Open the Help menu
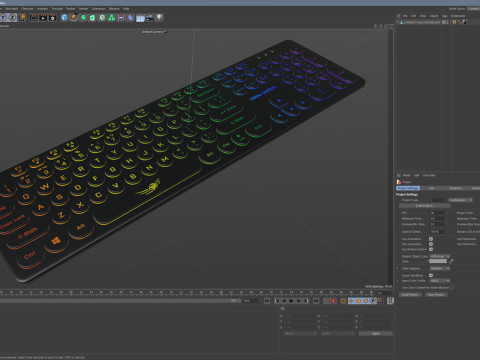 (126, 9)
